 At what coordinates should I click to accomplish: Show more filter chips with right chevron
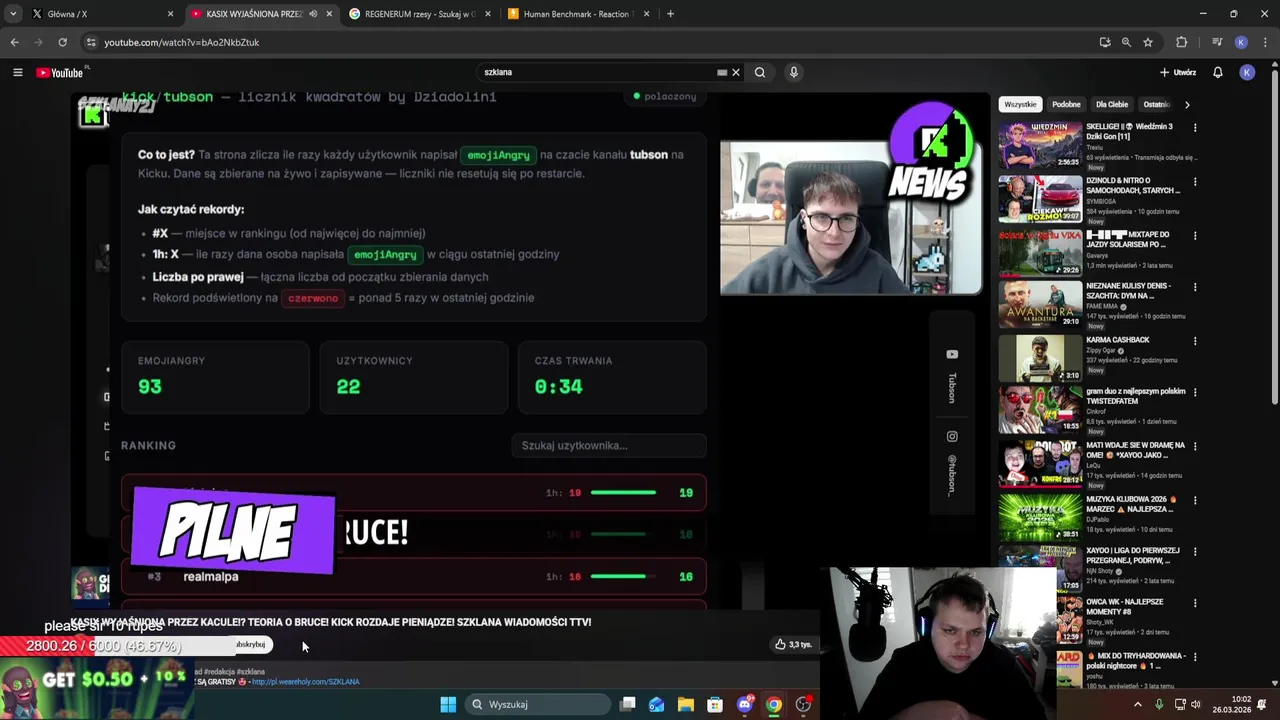[x=1187, y=104]
